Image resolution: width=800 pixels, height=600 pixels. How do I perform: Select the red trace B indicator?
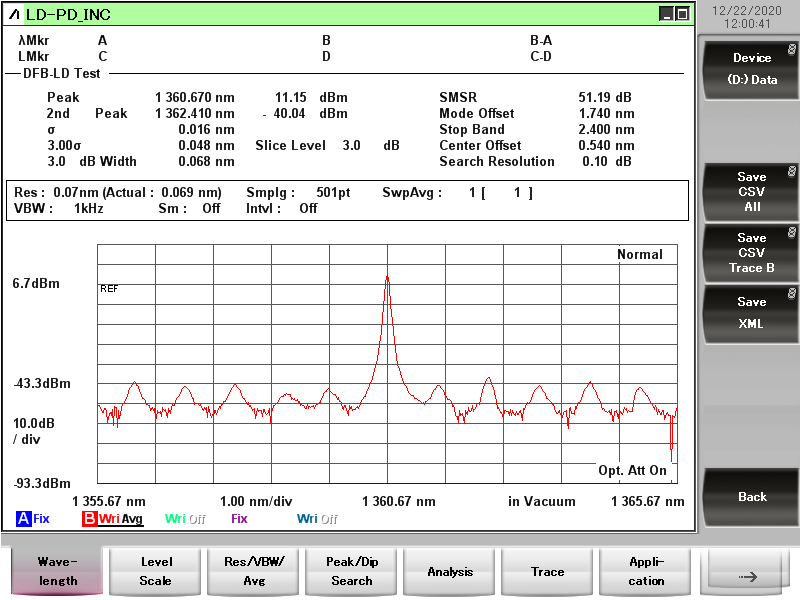90,519
